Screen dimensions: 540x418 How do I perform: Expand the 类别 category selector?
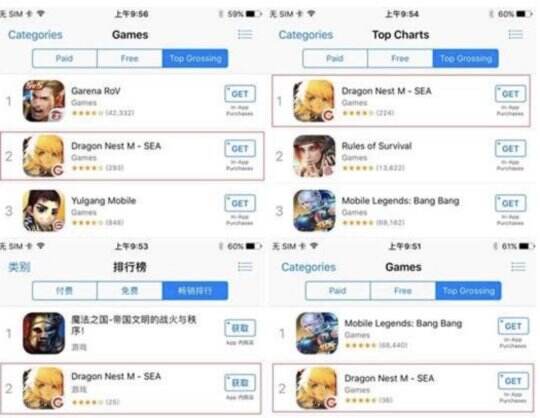(19, 267)
